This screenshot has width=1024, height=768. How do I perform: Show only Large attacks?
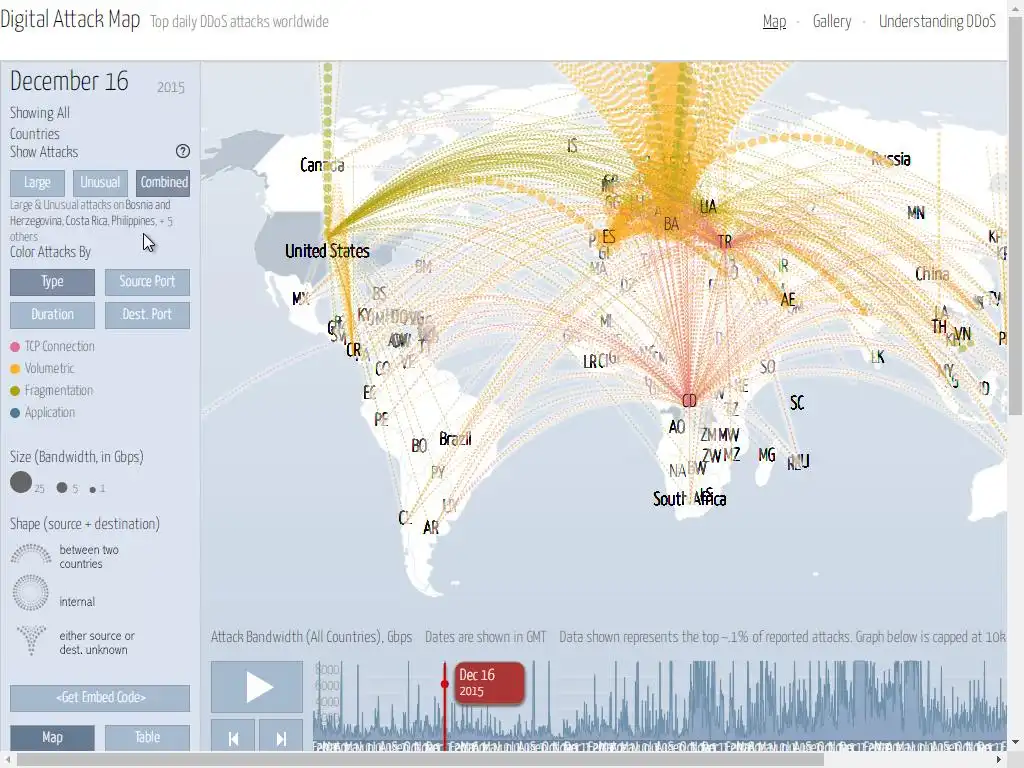[37, 183]
